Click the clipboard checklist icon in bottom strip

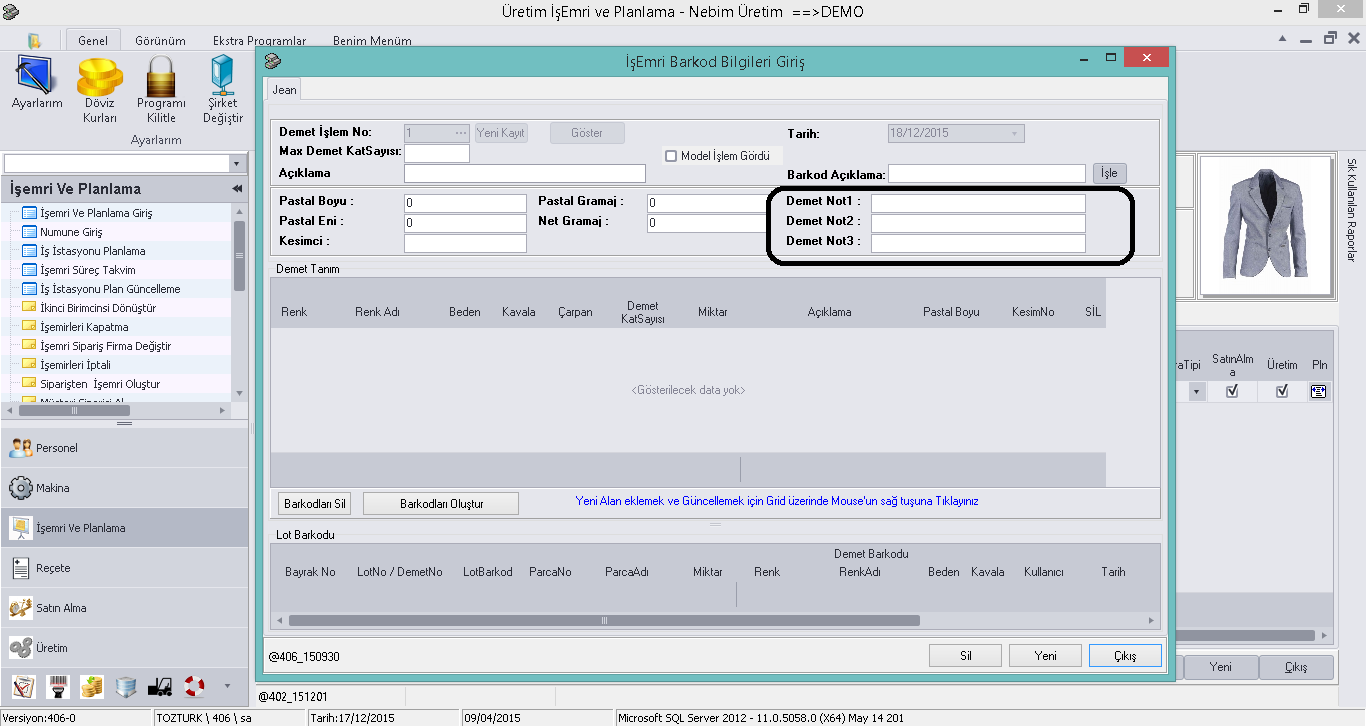(x=24, y=686)
